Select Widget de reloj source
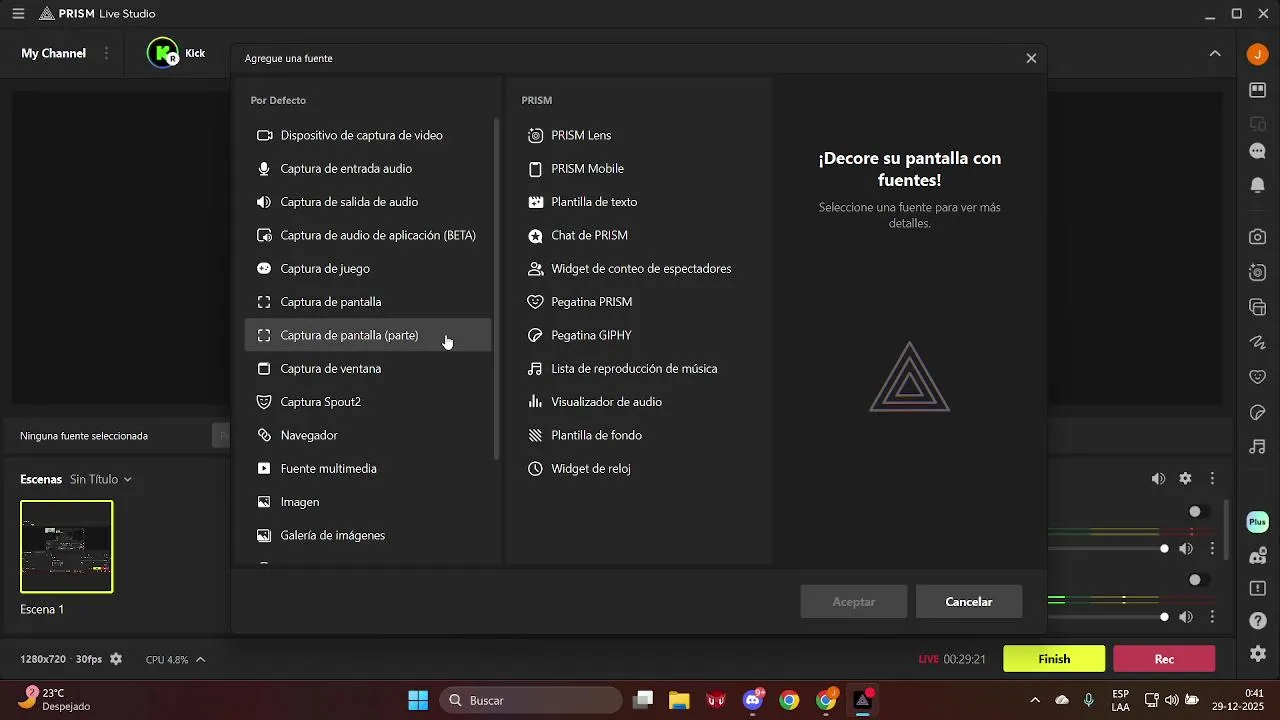The height and width of the screenshot is (720, 1280). pyautogui.click(x=638, y=469)
